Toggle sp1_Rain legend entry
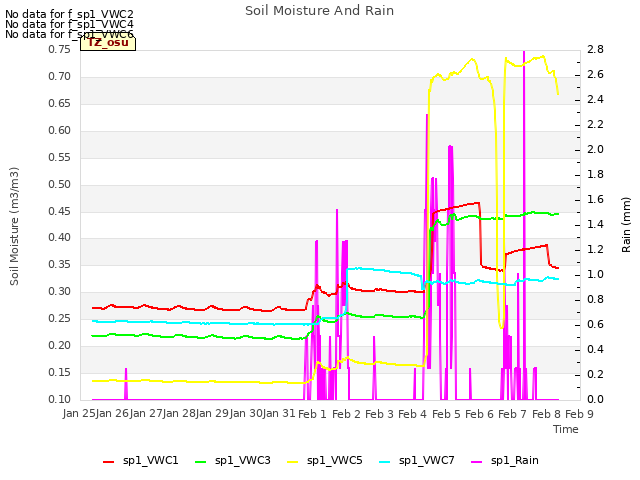Viewport: 640px width, 480px height. pos(505,461)
